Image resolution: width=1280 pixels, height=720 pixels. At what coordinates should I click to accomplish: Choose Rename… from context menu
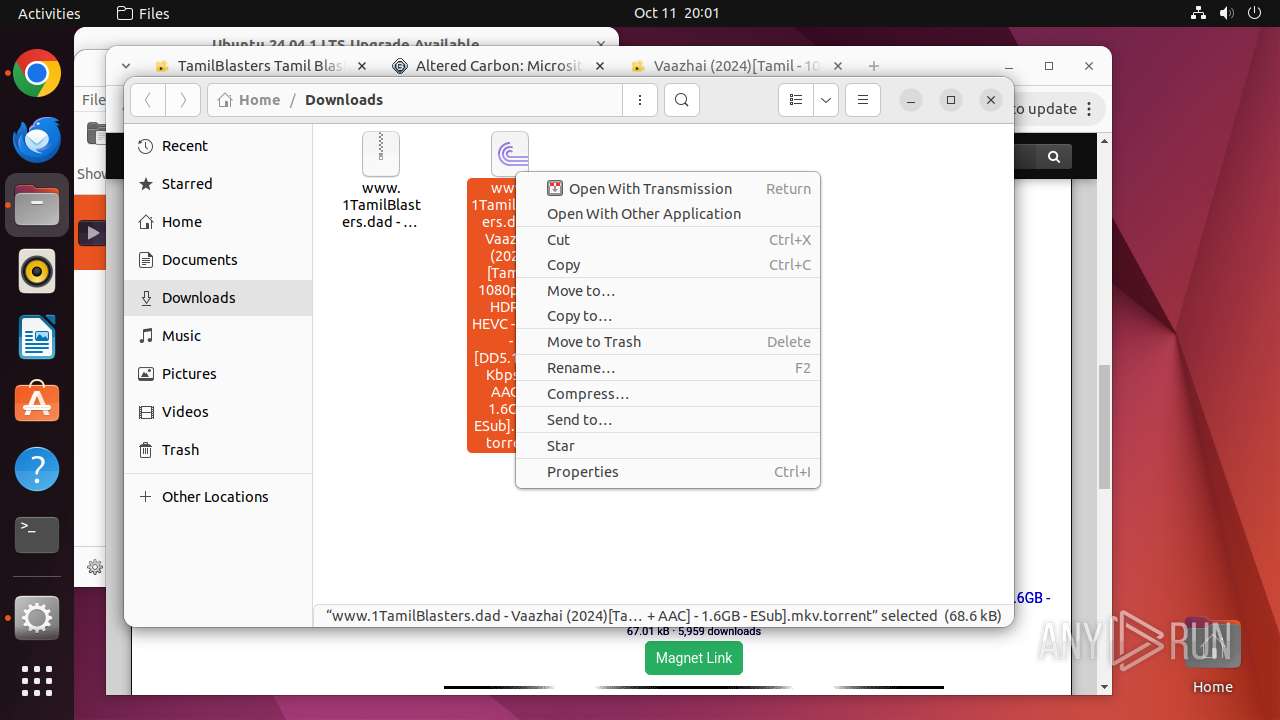coord(668,368)
